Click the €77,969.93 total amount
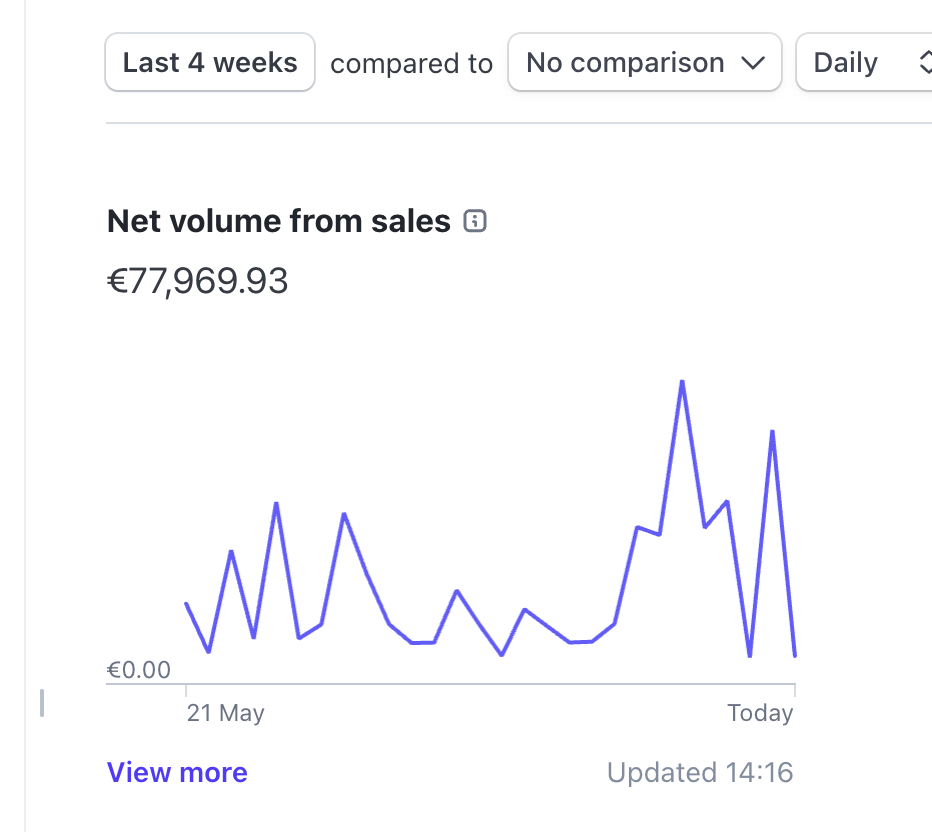Screen dimensions: 932x832 point(197,282)
